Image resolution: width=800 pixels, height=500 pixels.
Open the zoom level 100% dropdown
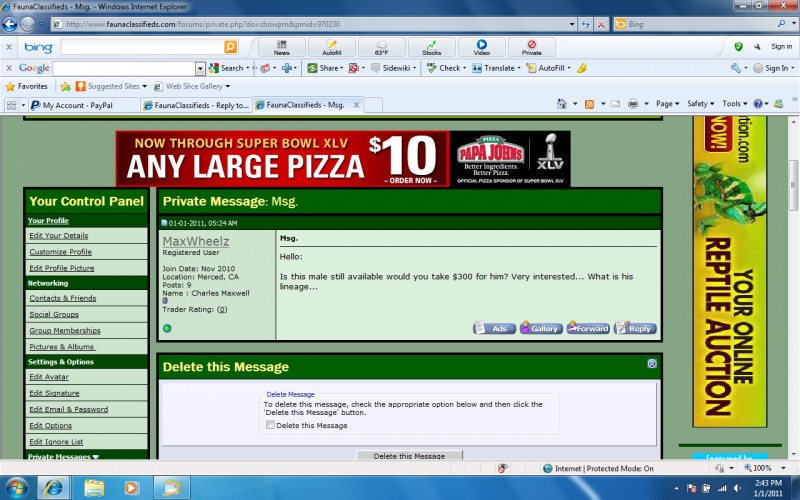click(x=783, y=468)
